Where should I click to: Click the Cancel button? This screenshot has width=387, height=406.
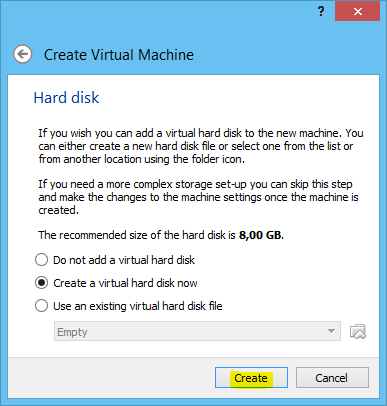332,378
